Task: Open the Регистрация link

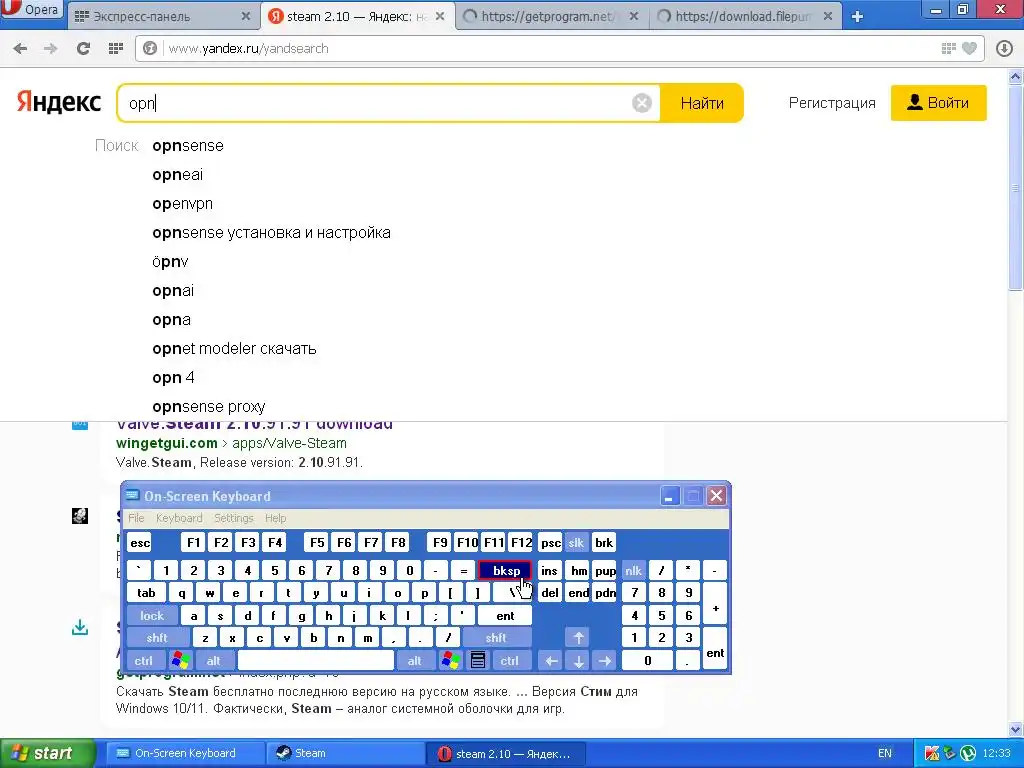Action: (832, 103)
